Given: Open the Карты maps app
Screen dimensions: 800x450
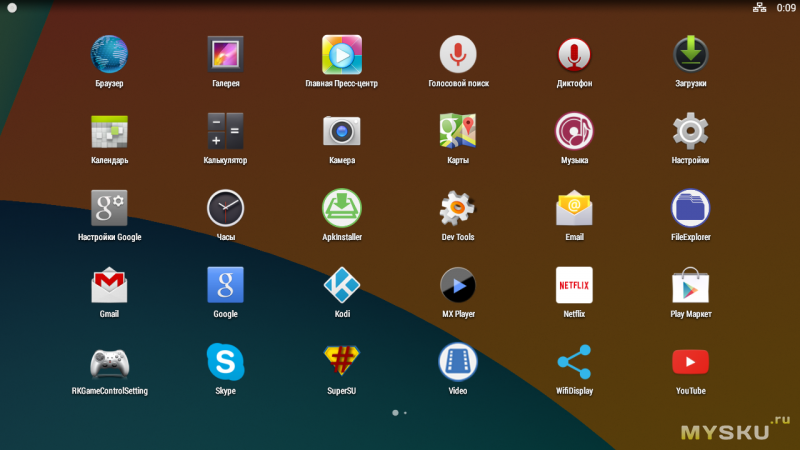Looking at the screenshot, I should pyautogui.click(x=458, y=131).
